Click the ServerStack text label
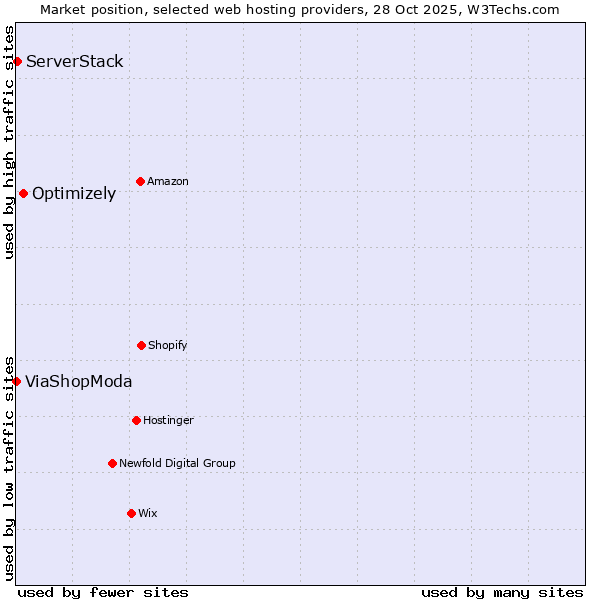Viewport: 600px width, 600px height. 75,62
